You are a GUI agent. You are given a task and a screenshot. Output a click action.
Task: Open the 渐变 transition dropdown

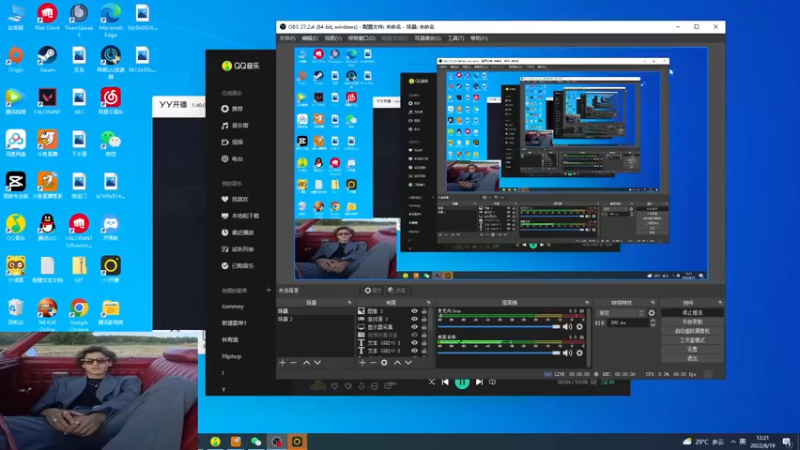[620, 313]
